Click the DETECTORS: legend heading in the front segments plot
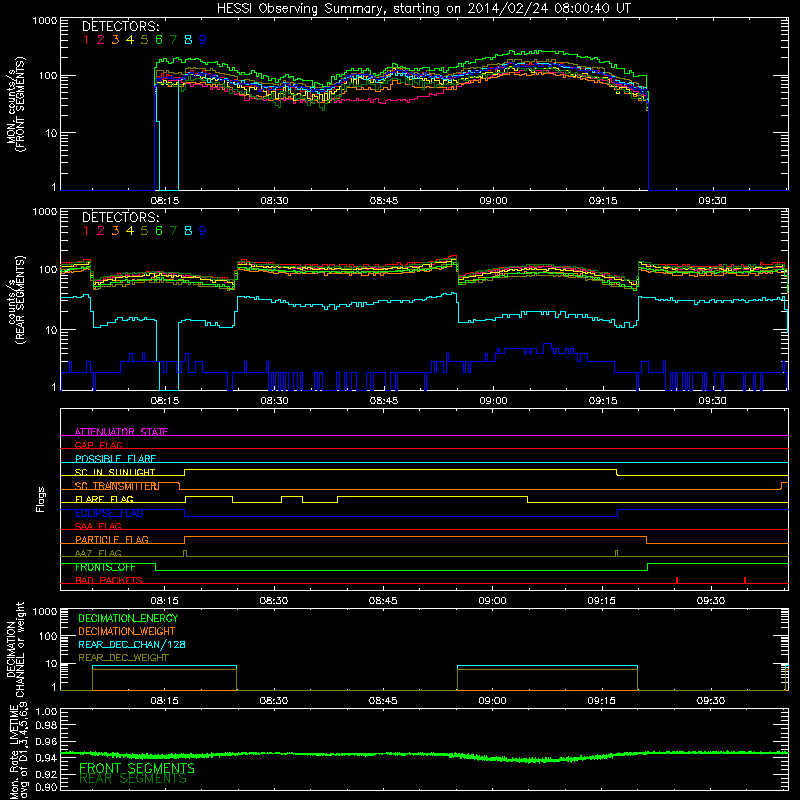800x800 pixels. 121,27
